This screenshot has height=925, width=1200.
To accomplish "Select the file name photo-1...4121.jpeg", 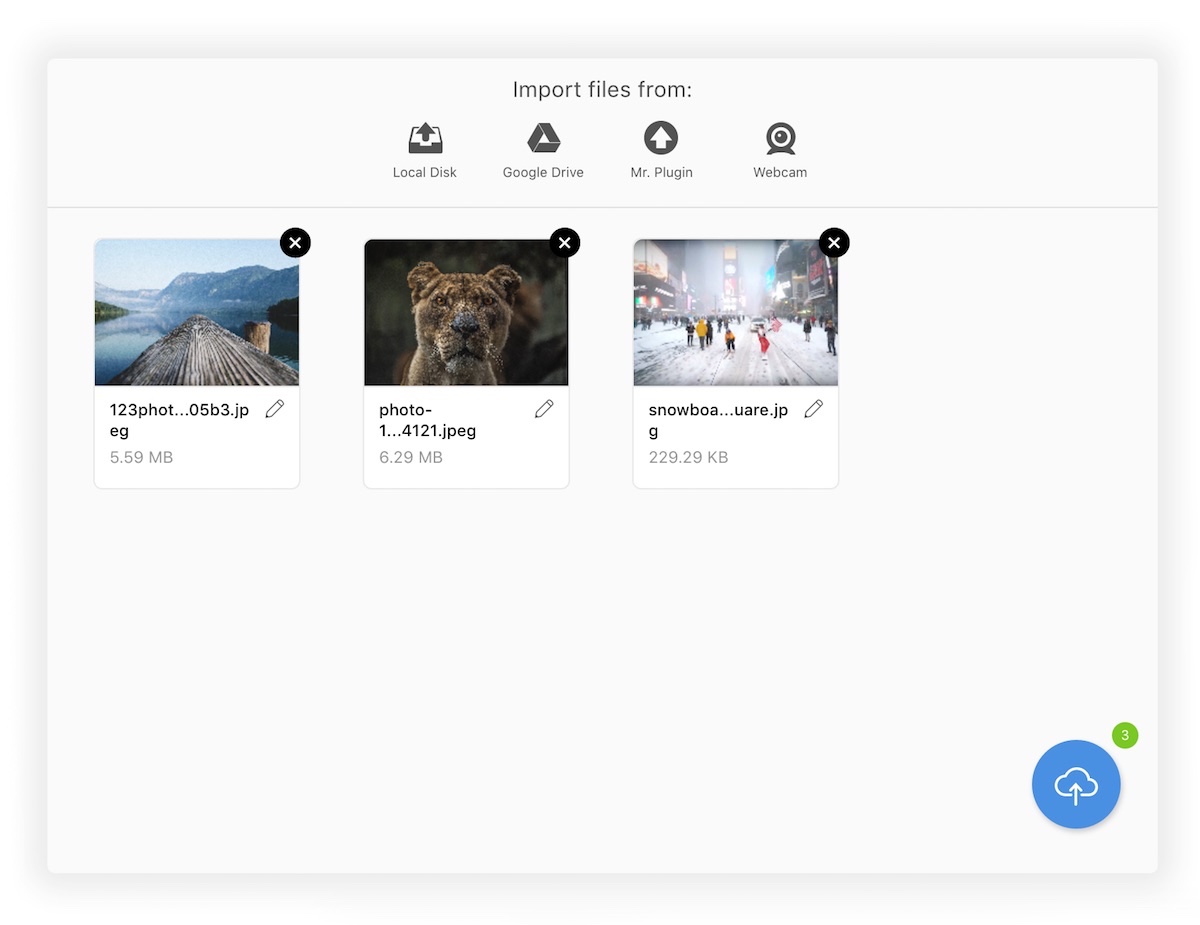I will [428, 420].
